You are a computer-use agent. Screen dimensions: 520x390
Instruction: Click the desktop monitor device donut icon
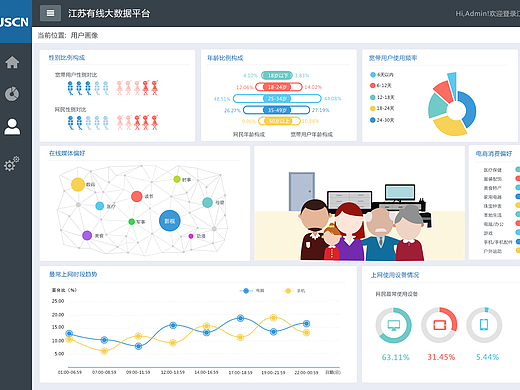pos(394,325)
